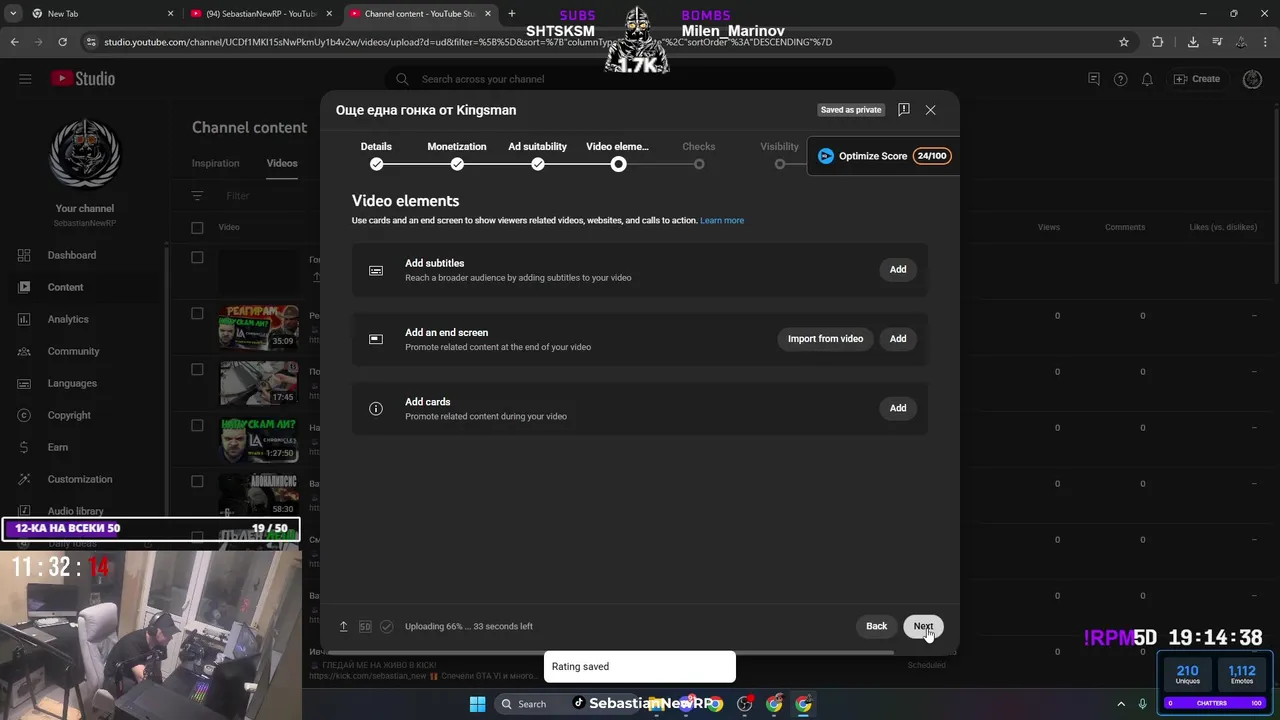The width and height of the screenshot is (1280, 720).
Task: Open the Learn more link
Action: 722,220
